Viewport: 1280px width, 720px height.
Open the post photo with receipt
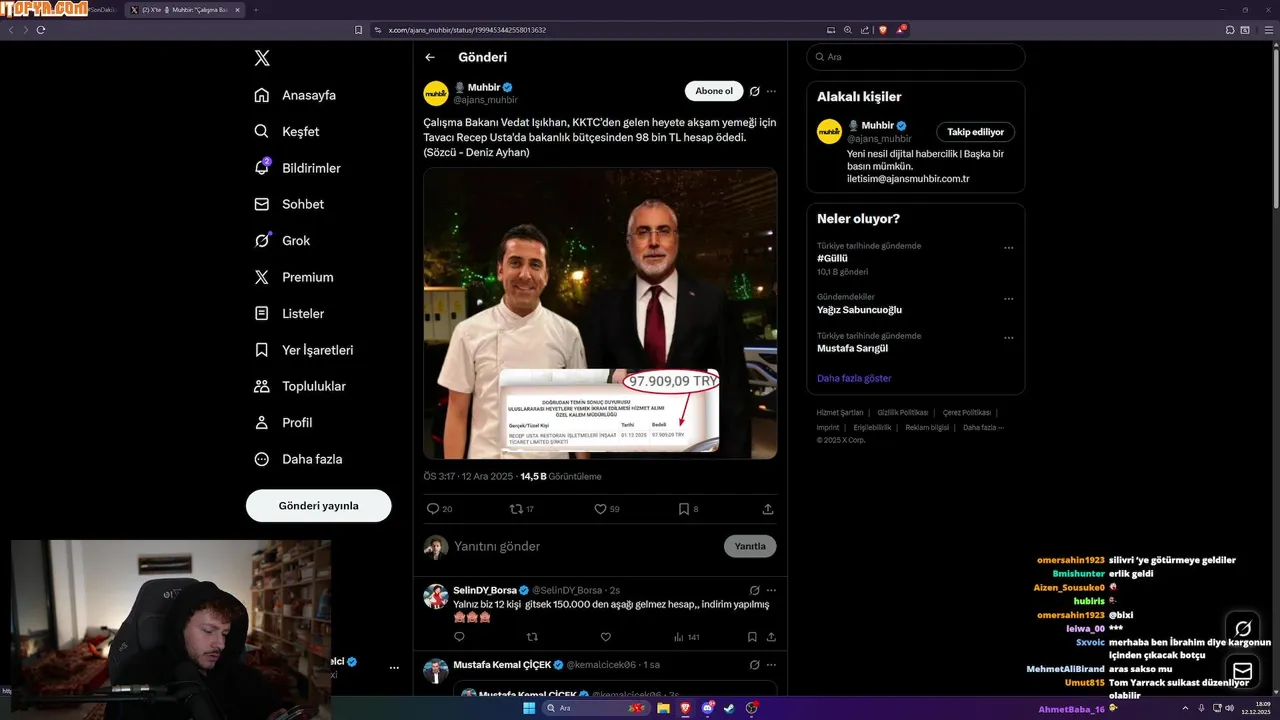point(600,313)
